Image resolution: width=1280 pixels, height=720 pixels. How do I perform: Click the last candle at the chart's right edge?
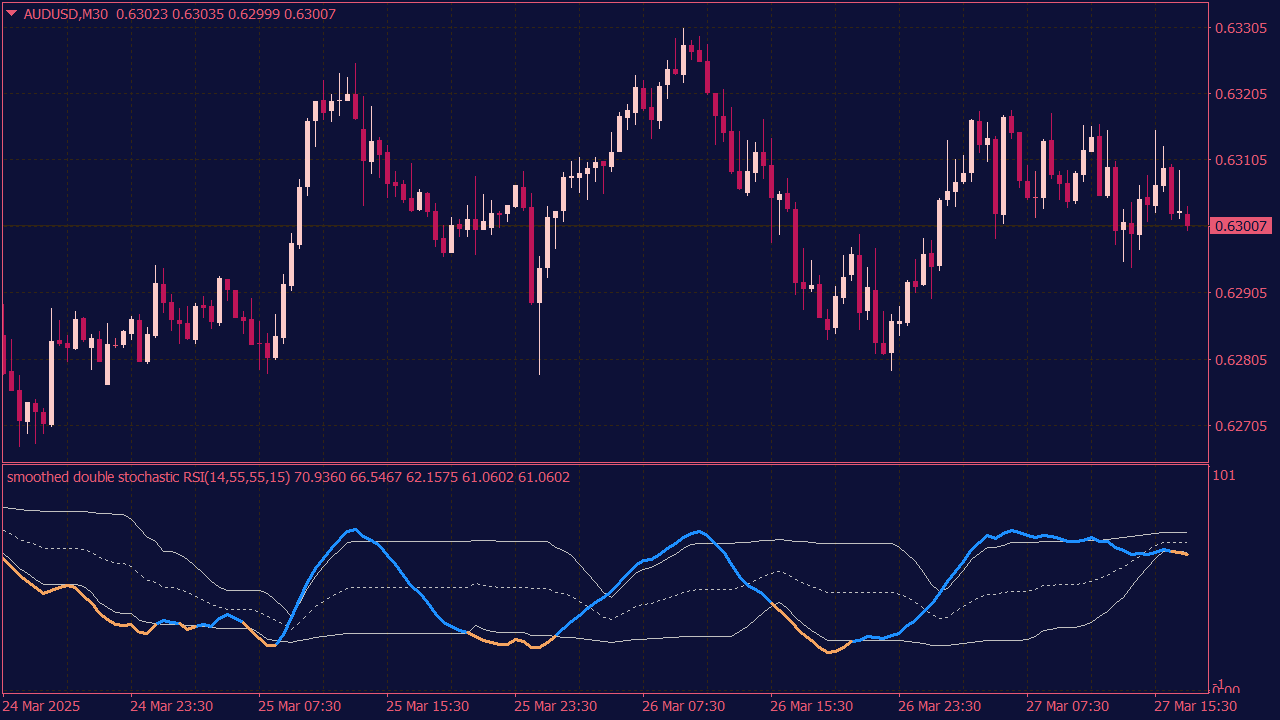point(1188,219)
